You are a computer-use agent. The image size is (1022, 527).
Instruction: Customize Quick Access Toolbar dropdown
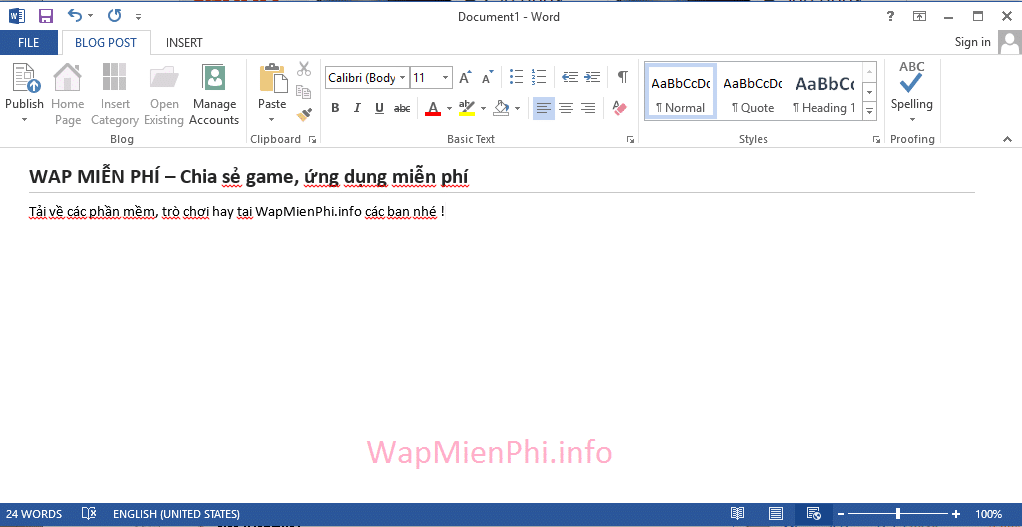pos(138,16)
